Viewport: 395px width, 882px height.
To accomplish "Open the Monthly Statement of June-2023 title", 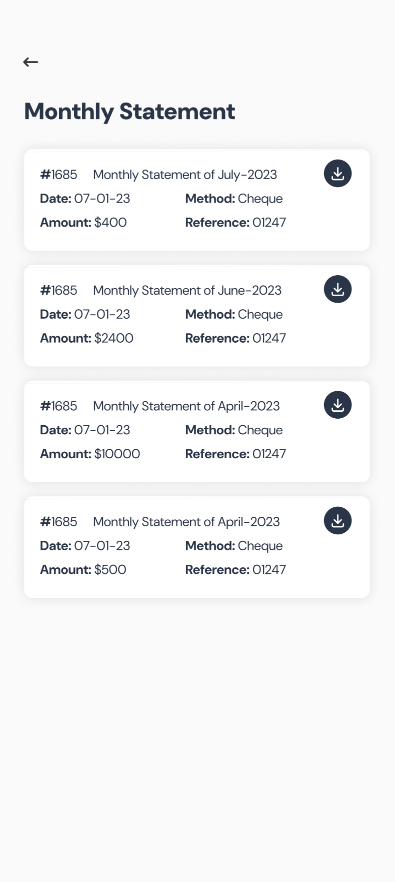I will click(187, 291).
